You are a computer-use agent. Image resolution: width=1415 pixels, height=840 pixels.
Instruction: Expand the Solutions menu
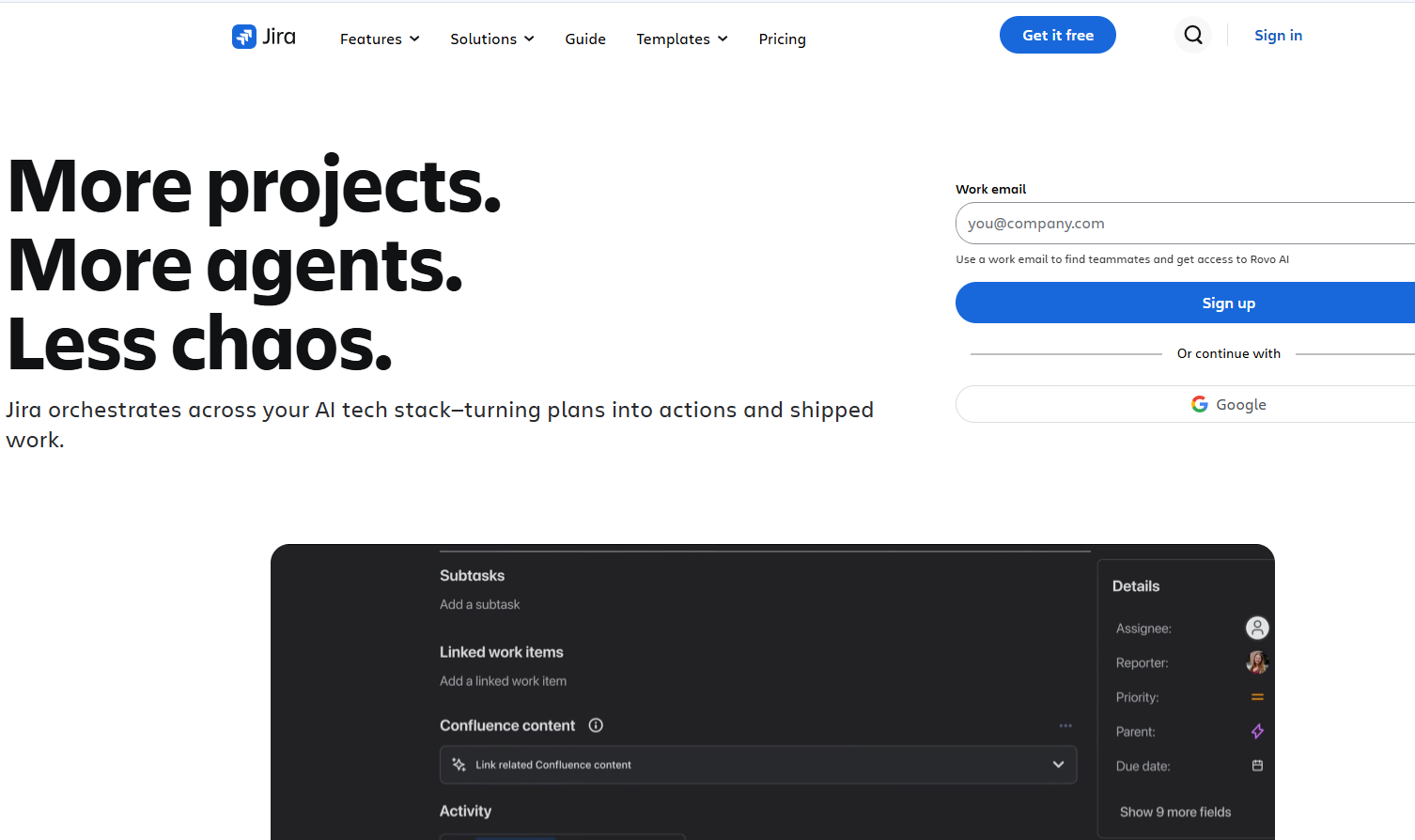tap(492, 39)
